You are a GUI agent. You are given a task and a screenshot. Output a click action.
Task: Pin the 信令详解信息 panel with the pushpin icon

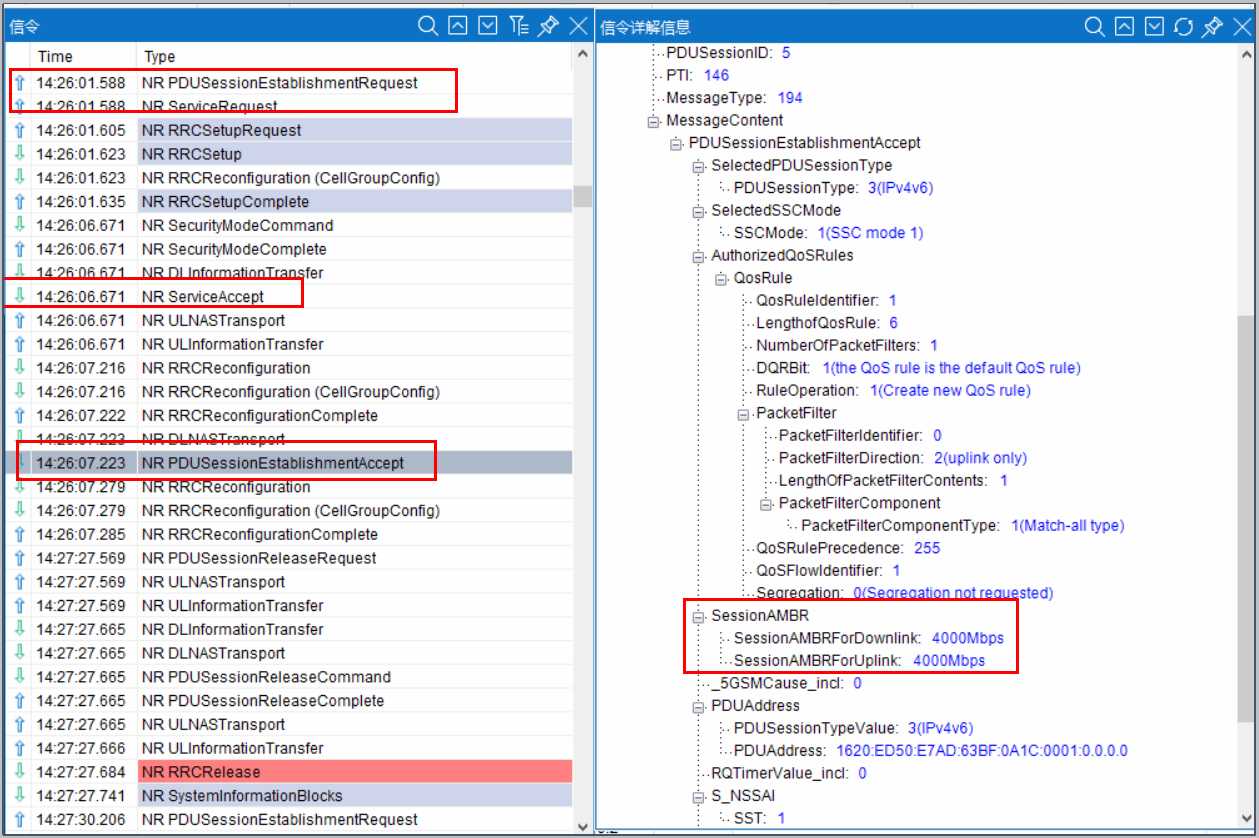click(1212, 27)
